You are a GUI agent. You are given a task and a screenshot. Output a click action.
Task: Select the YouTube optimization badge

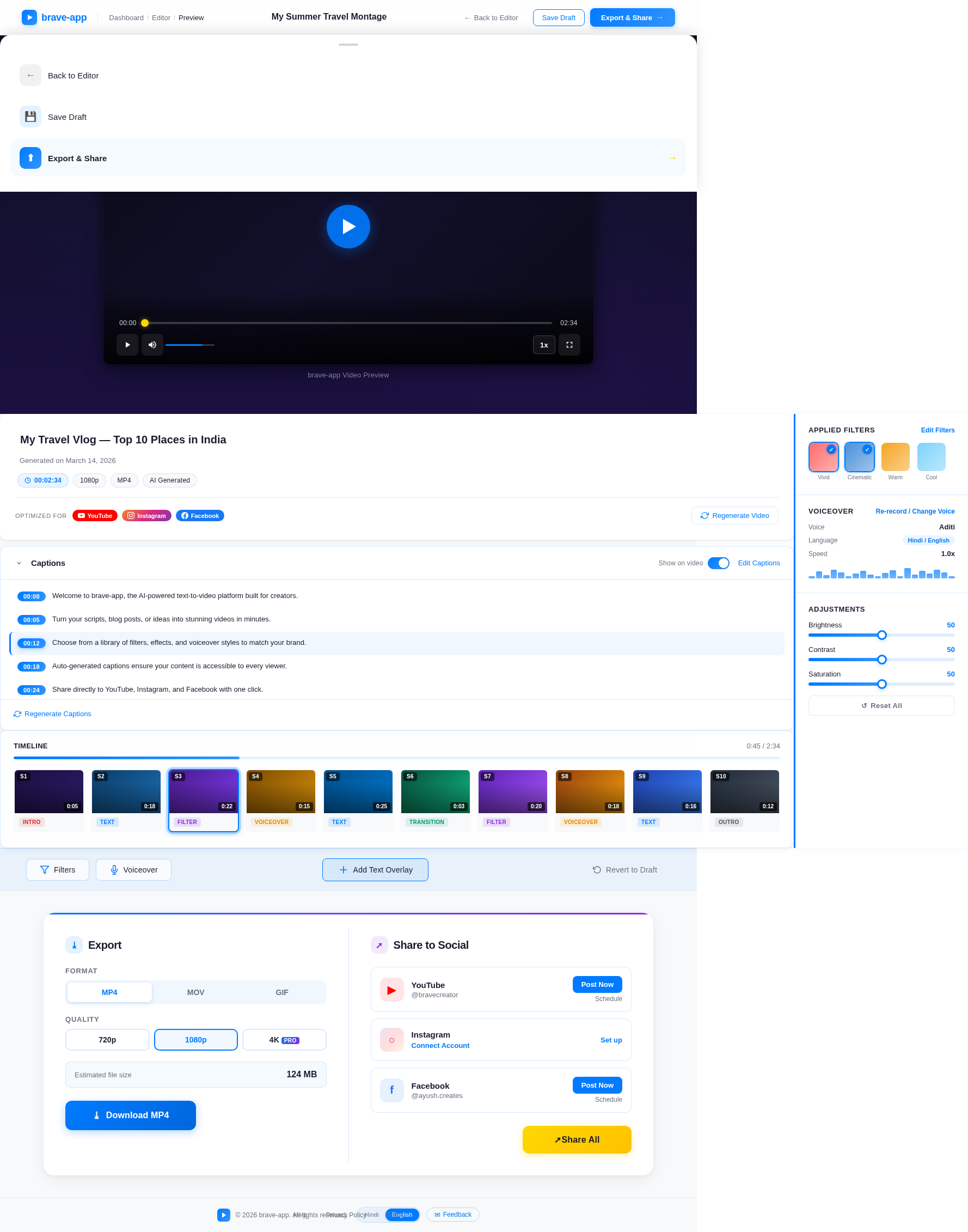[95, 515]
